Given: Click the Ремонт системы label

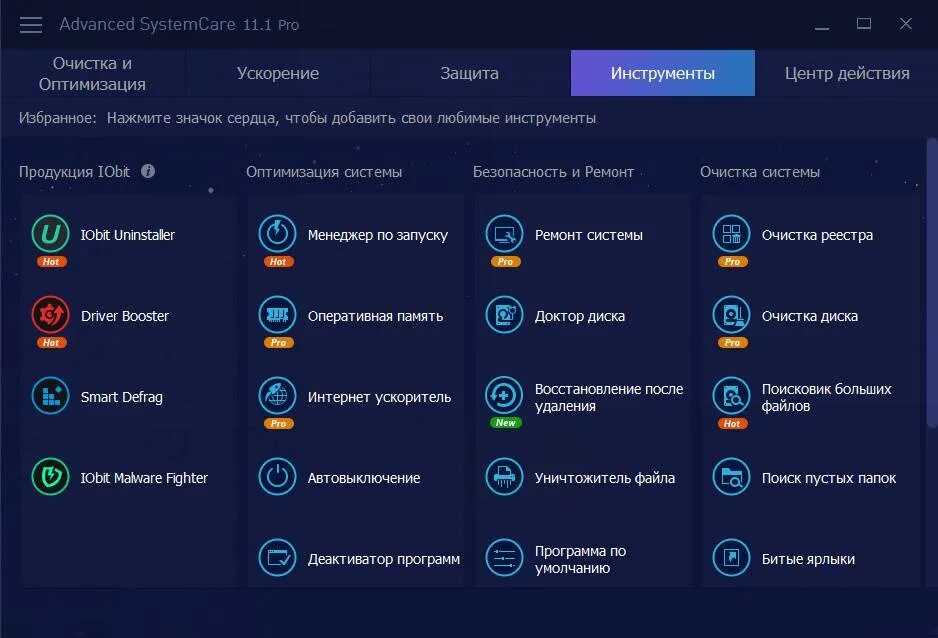Looking at the screenshot, I should 589,235.
